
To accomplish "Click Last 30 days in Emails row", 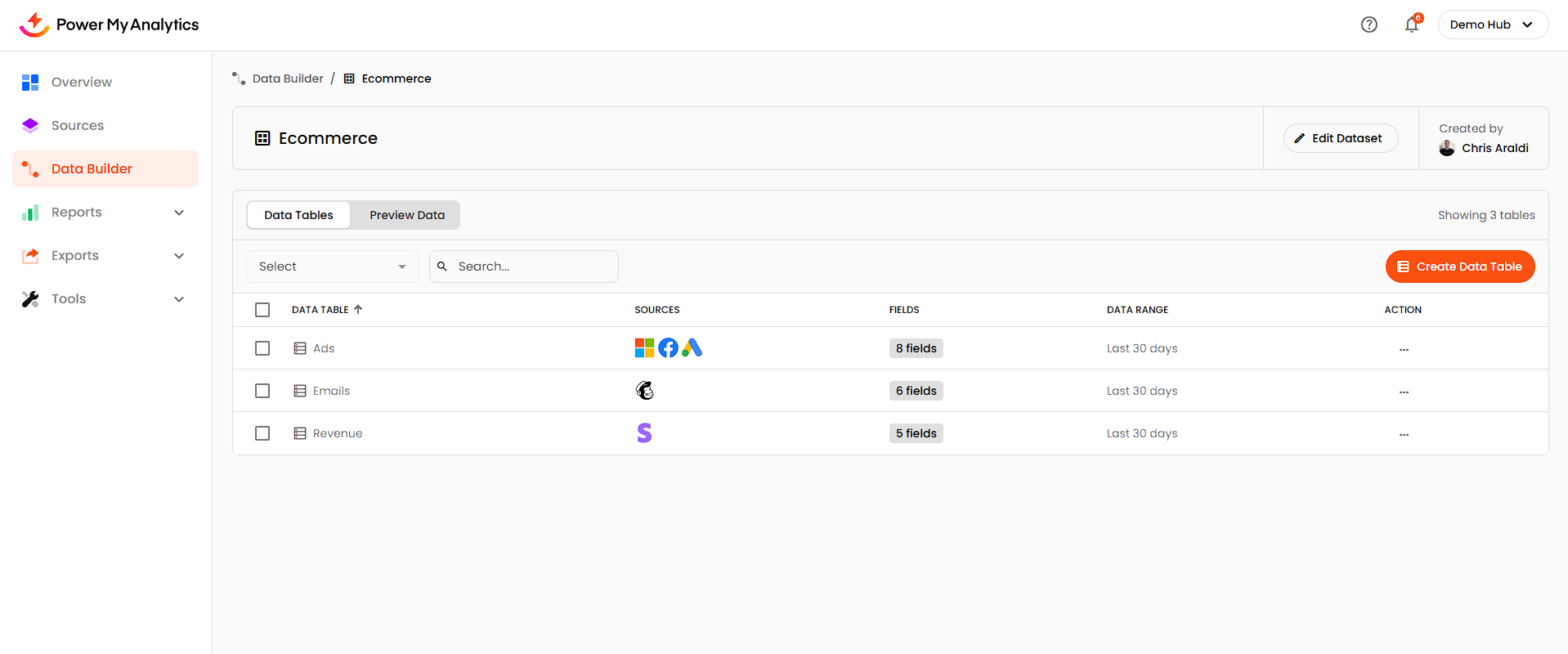I will [x=1142, y=391].
